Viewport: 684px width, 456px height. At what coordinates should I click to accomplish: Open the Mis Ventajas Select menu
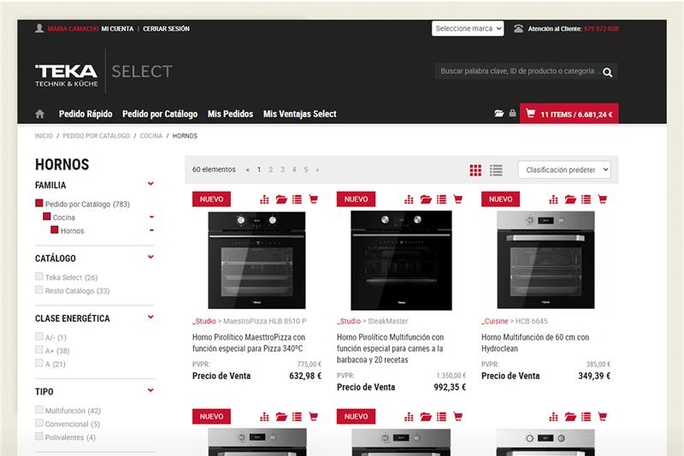299,114
